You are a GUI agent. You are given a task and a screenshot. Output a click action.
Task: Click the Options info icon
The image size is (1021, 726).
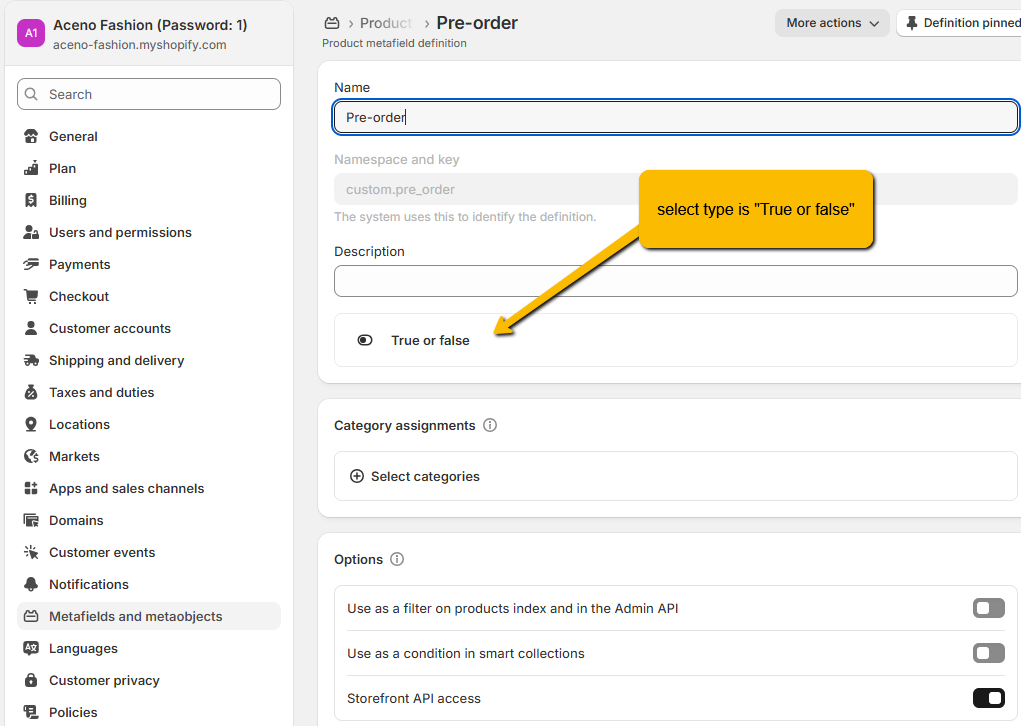pyautogui.click(x=397, y=559)
